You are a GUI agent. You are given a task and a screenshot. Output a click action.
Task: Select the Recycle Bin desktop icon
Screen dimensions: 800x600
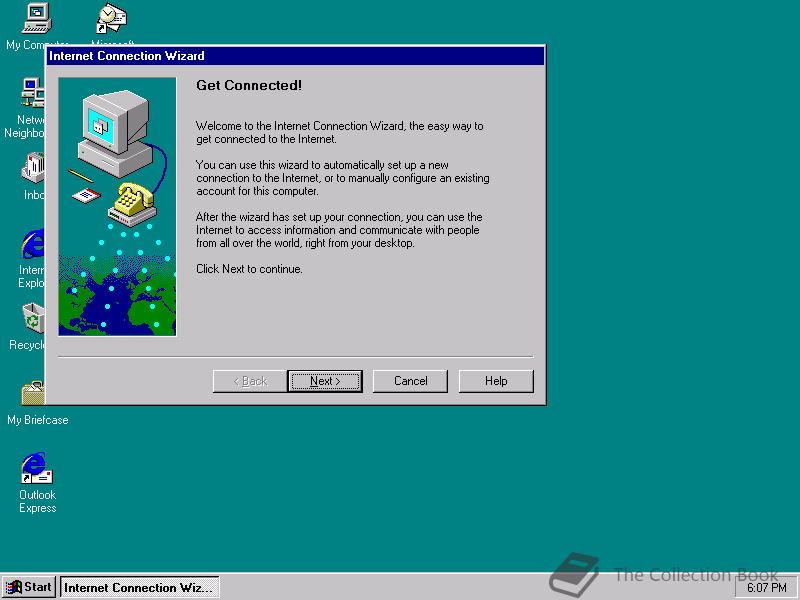[x=34, y=318]
